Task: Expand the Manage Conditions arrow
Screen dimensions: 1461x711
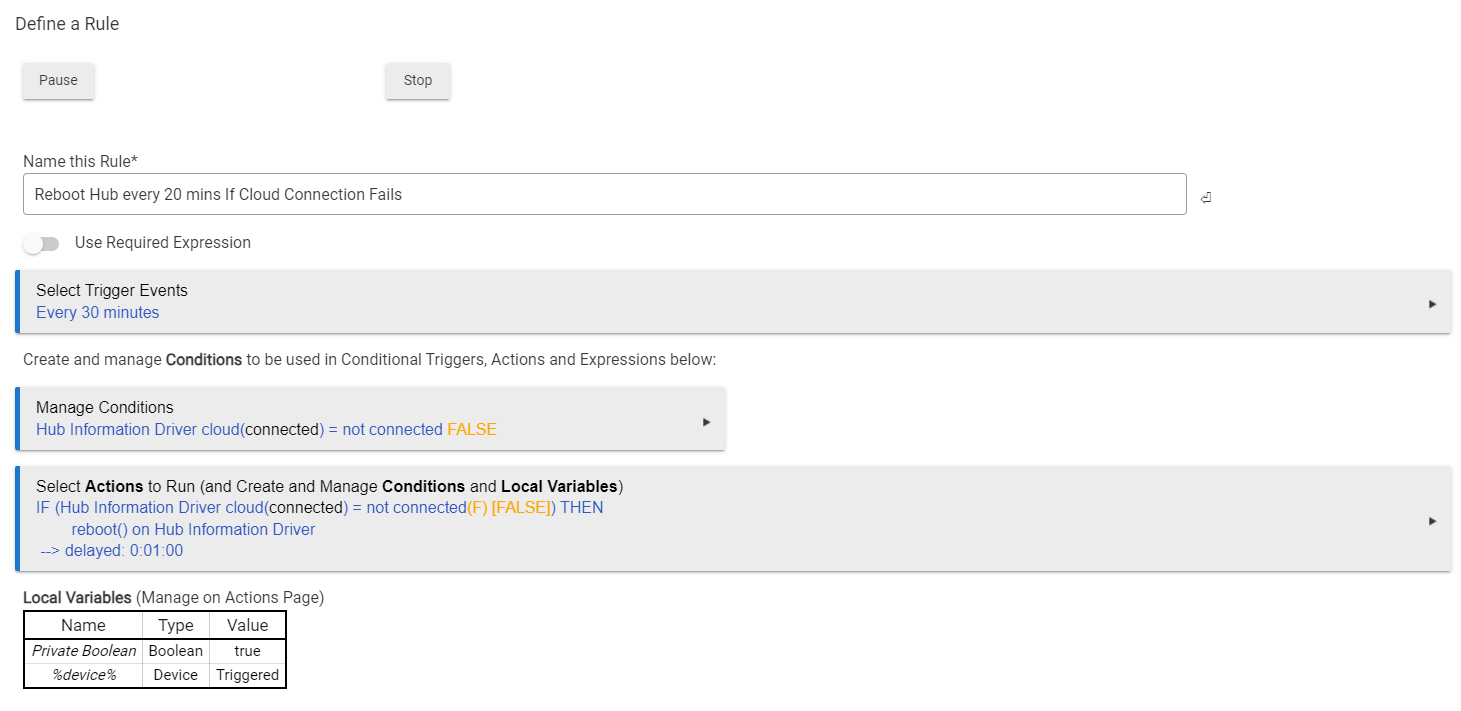Action: coord(706,421)
